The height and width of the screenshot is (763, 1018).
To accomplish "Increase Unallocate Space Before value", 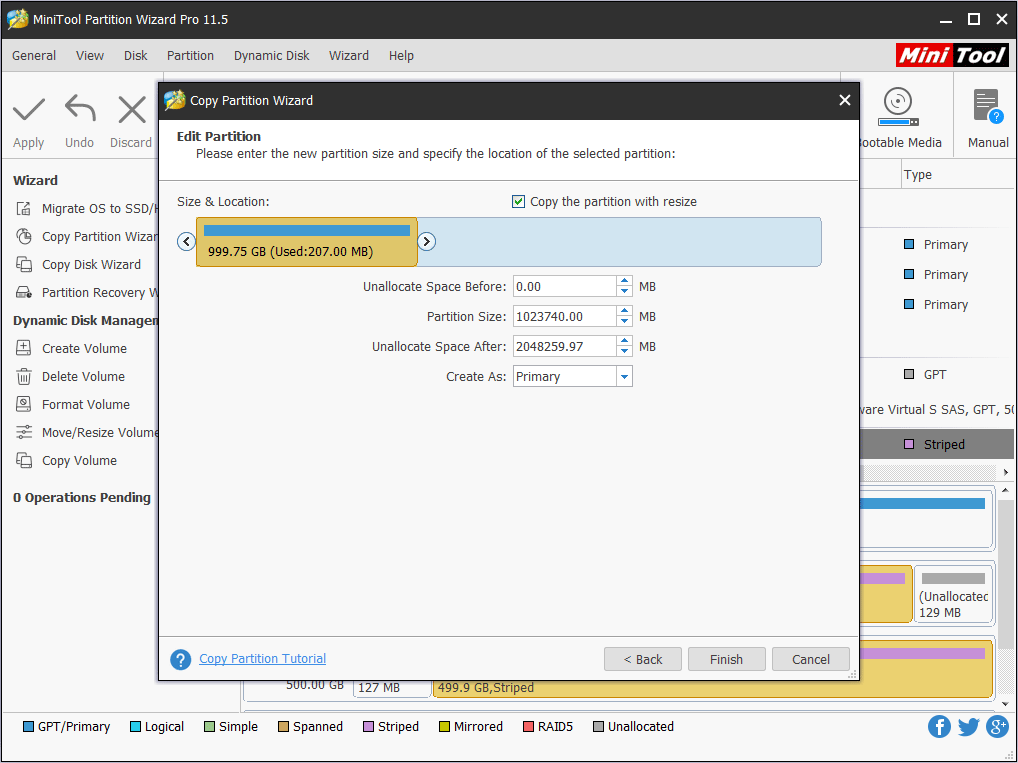I will tap(624, 281).
